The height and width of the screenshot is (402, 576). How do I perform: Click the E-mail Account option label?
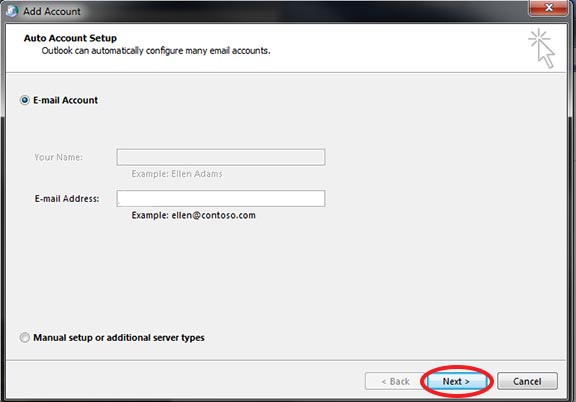pos(65,100)
